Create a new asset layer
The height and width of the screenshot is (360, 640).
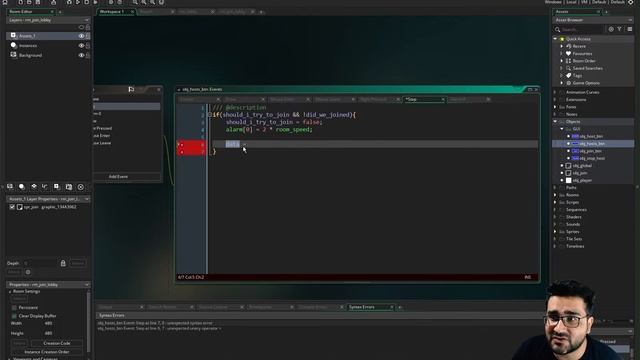57,187
